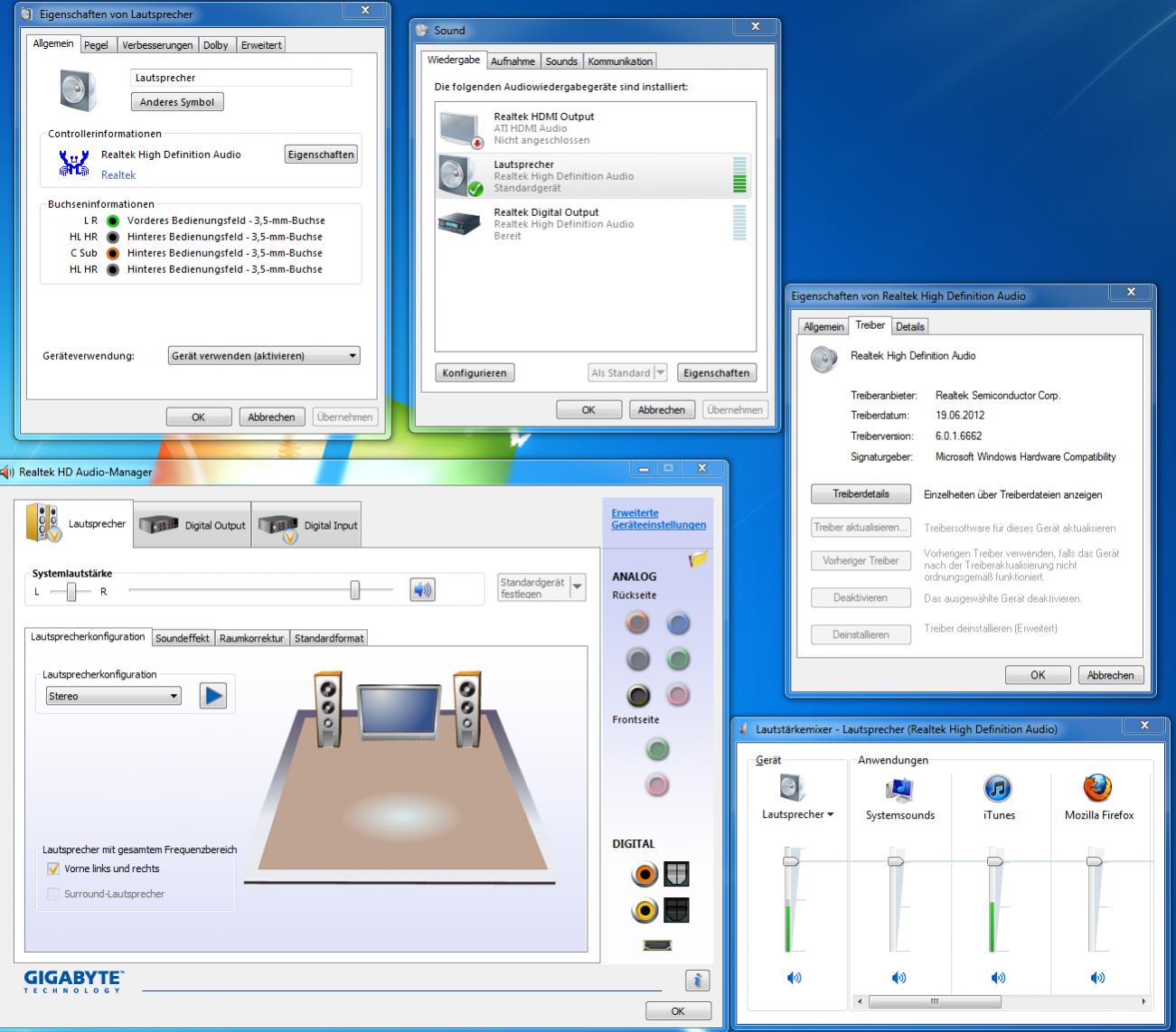Click the Mozilla Firefox icon in mixer

pyautogui.click(x=1096, y=789)
